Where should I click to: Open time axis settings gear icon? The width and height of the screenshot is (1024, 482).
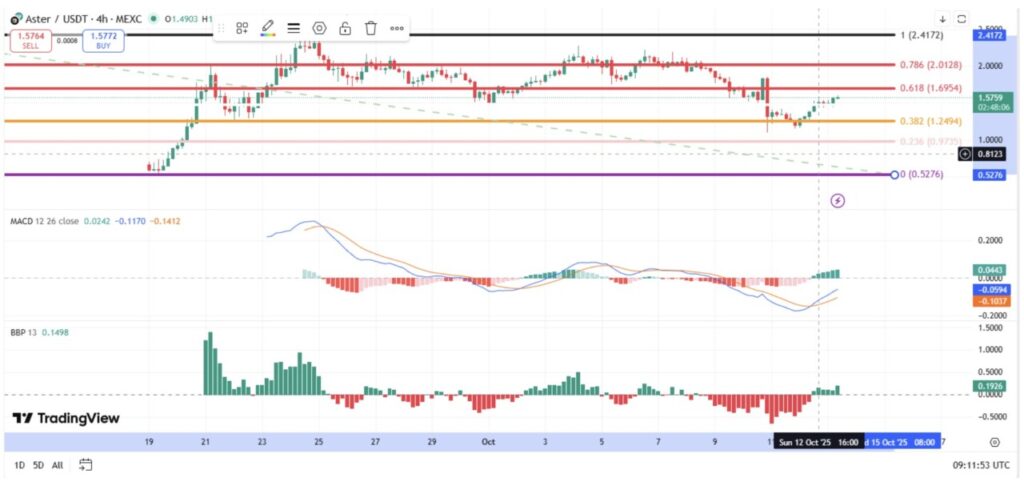point(994,441)
